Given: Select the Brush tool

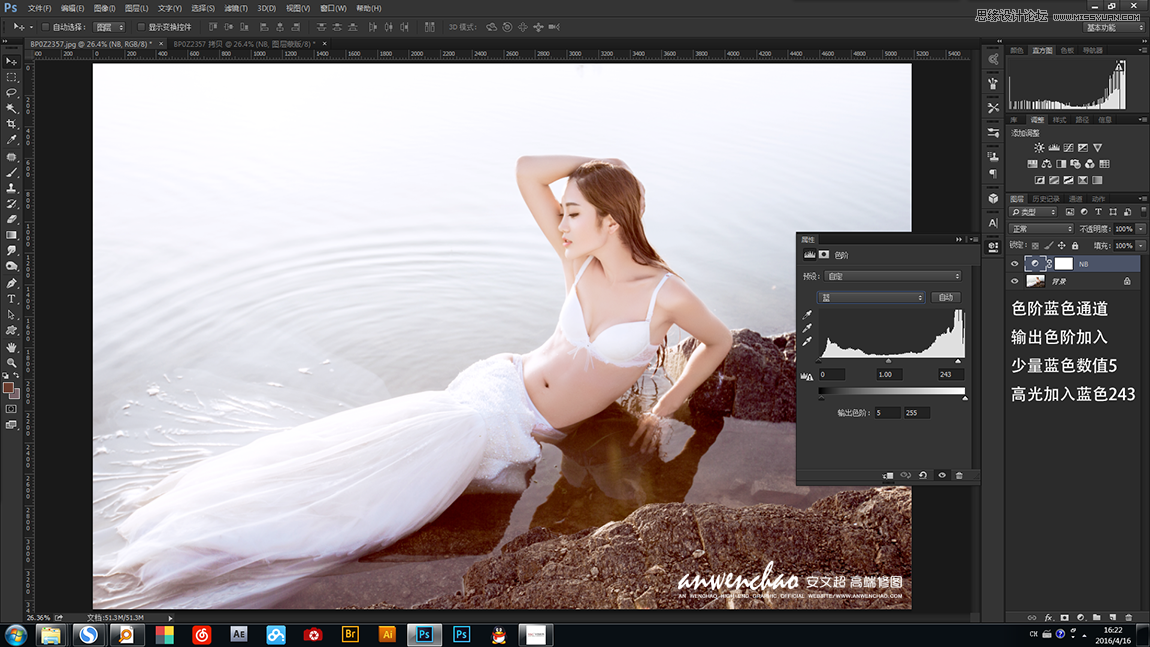Looking at the screenshot, I should pos(11,172).
